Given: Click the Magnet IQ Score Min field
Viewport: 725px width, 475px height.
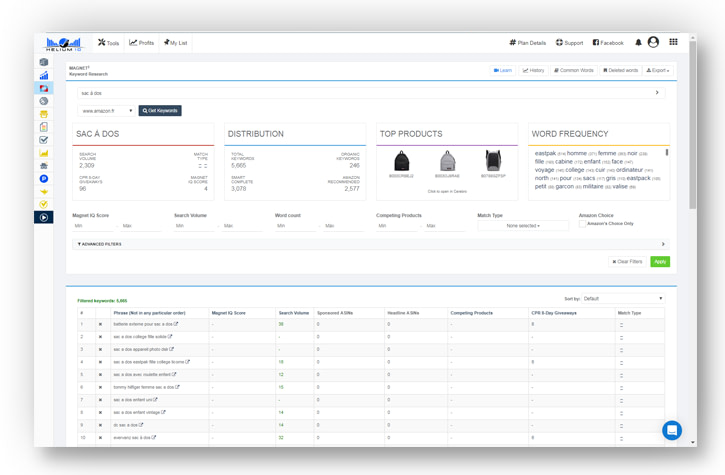Looking at the screenshot, I should pyautogui.click(x=93, y=226).
